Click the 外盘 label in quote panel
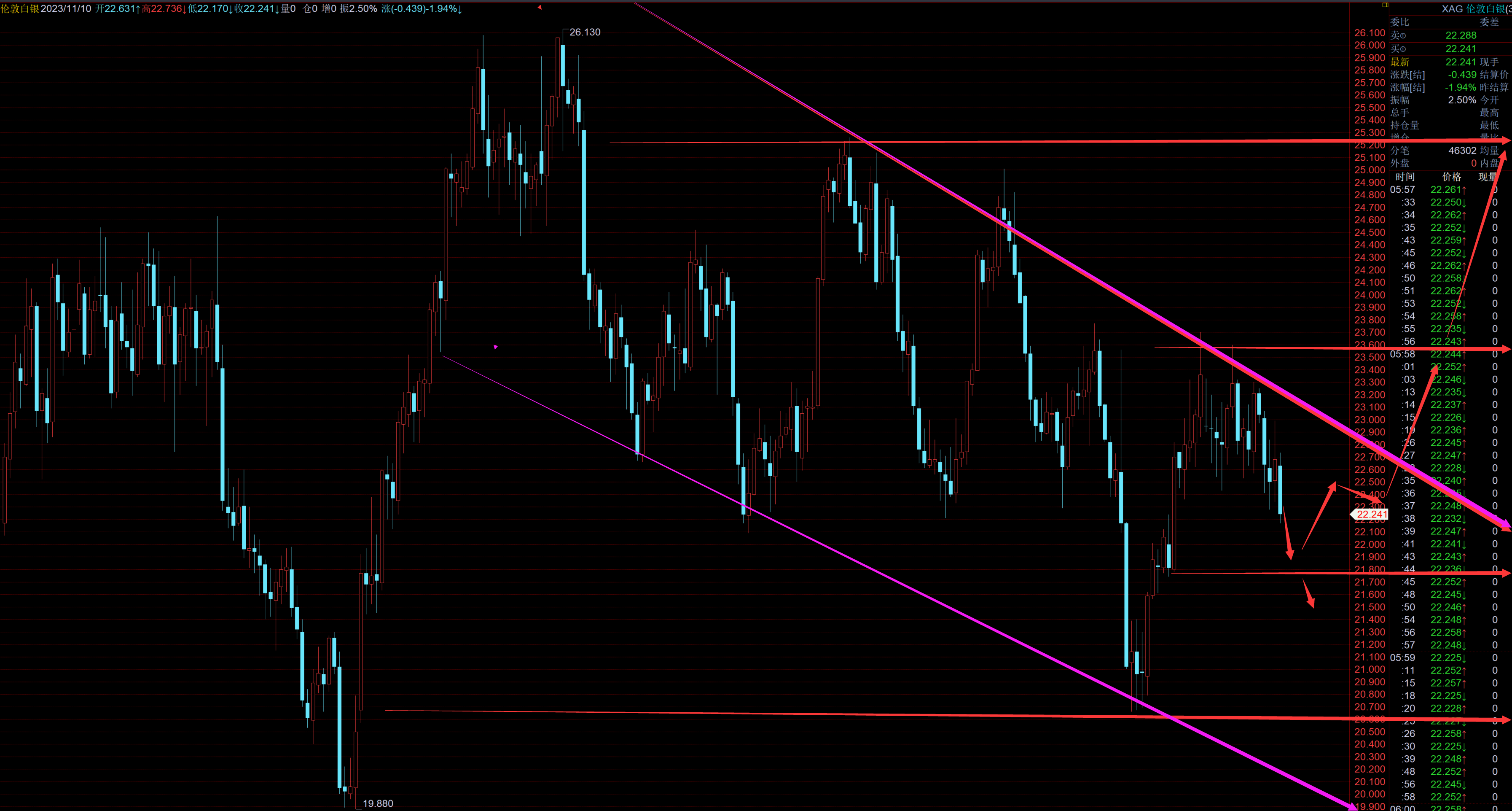Image resolution: width=1512 pixels, height=811 pixels. coord(1399,163)
